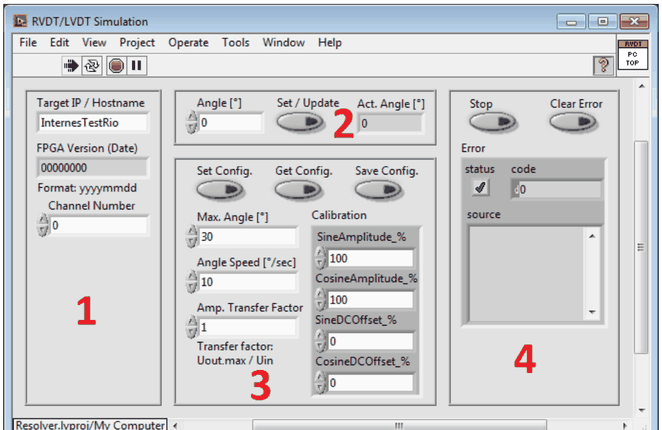This screenshot has height=430, width=662.
Task: Toggle the Clear Error button
Action: click(x=573, y=122)
